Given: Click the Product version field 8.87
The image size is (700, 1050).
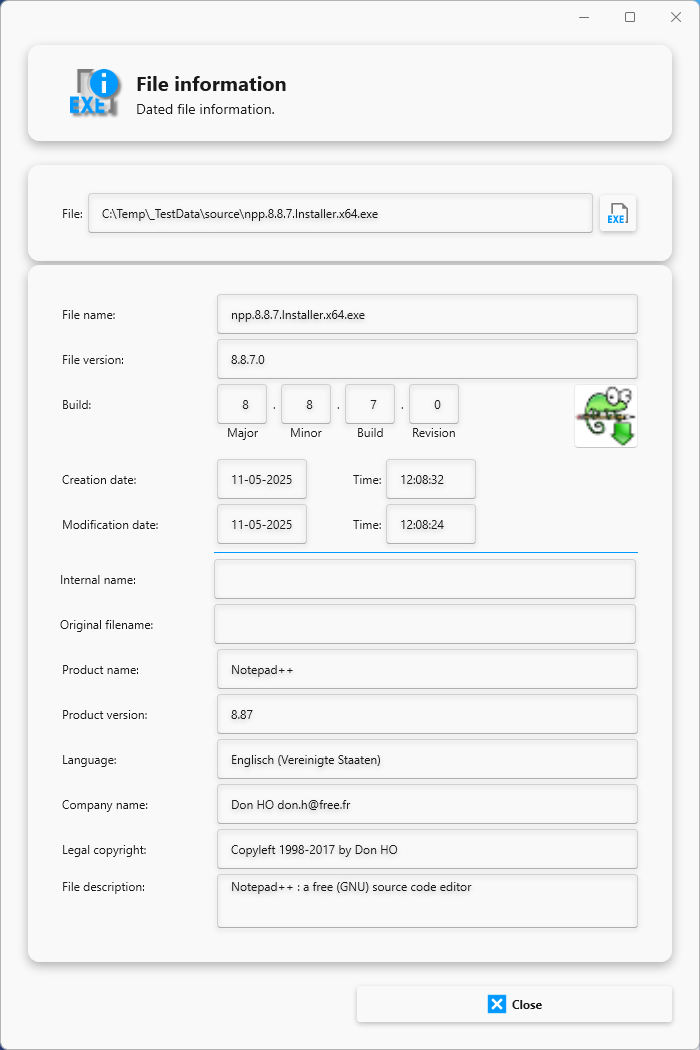Looking at the screenshot, I should pyautogui.click(x=427, y=714).
